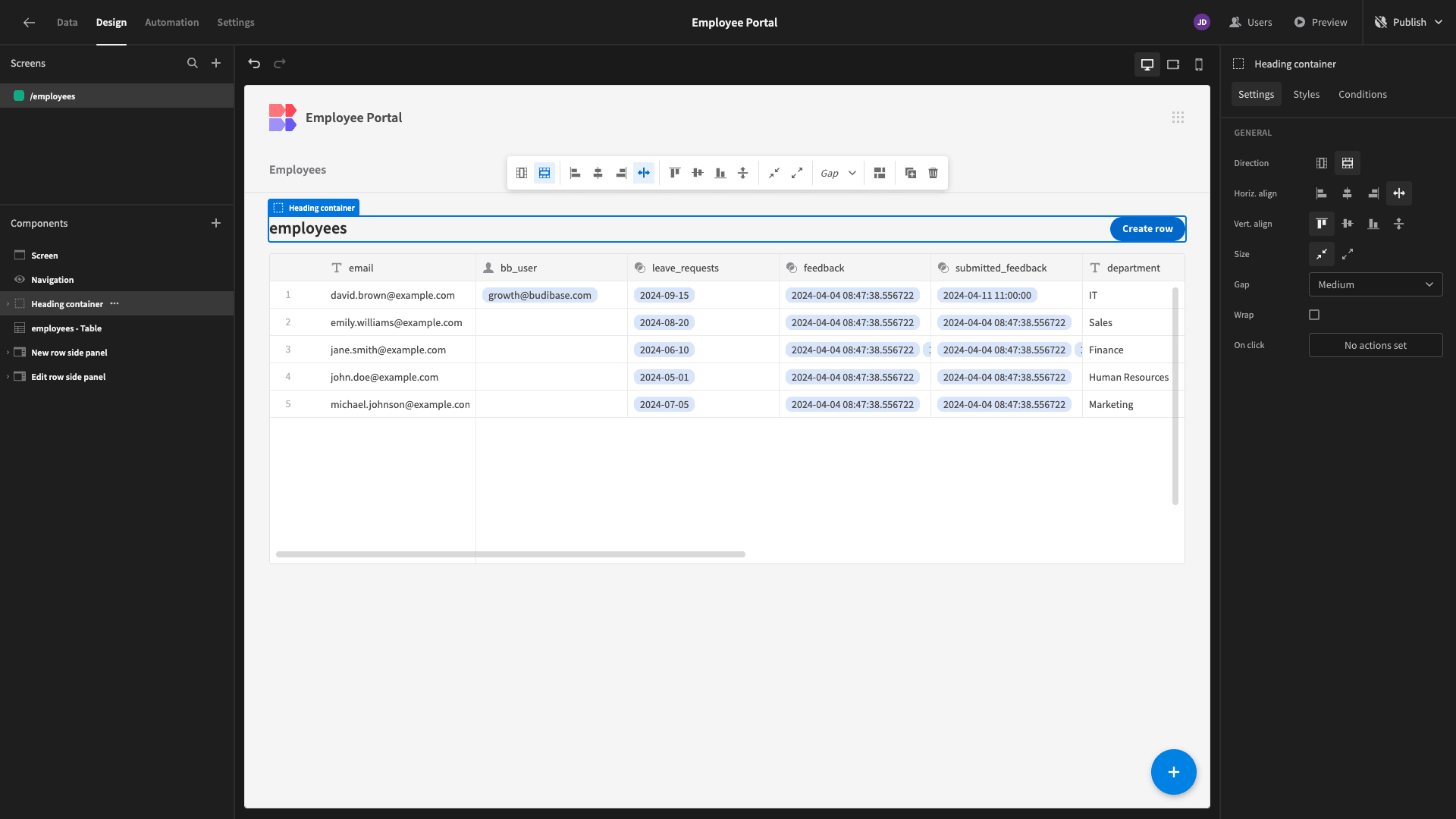The height and width of the screenshot is (819, 1456).
Task: Align left in floating toolbar
Action: (576, 173)
